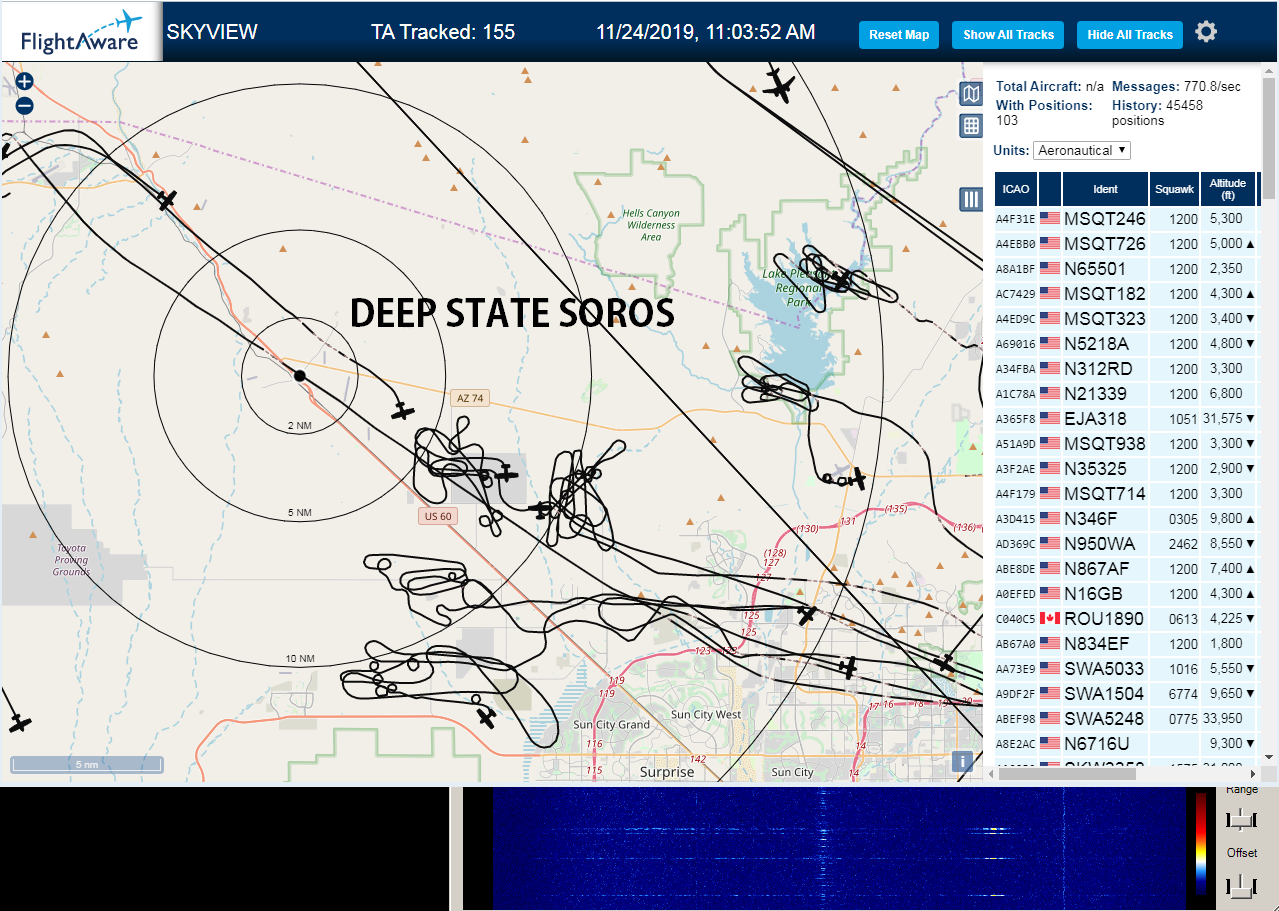Click the sidebar vertical scrollbar thumb
1279x911 pixels.
(x=1270, y=140)
